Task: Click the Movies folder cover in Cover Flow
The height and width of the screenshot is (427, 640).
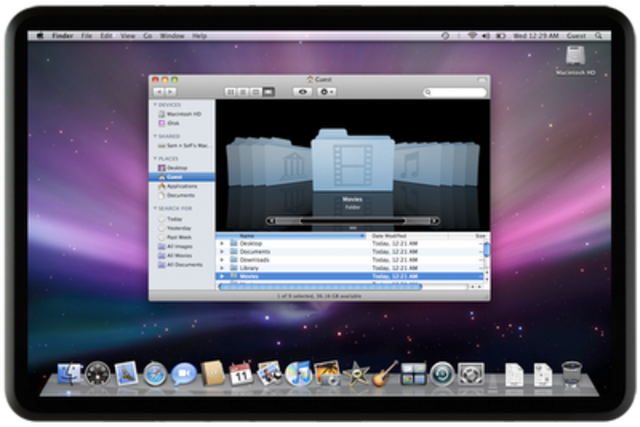Action: tap(353, 160)
